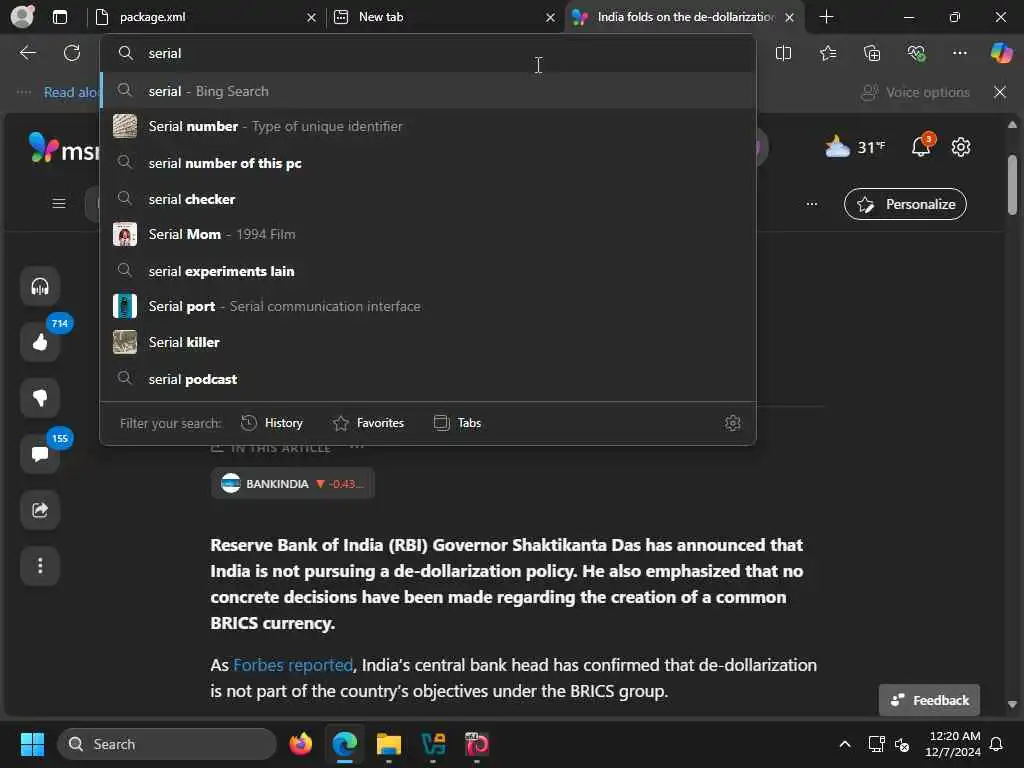Open the MSN navigation more options ellipsis
The image size is (1024, 768).
point(812,204)
